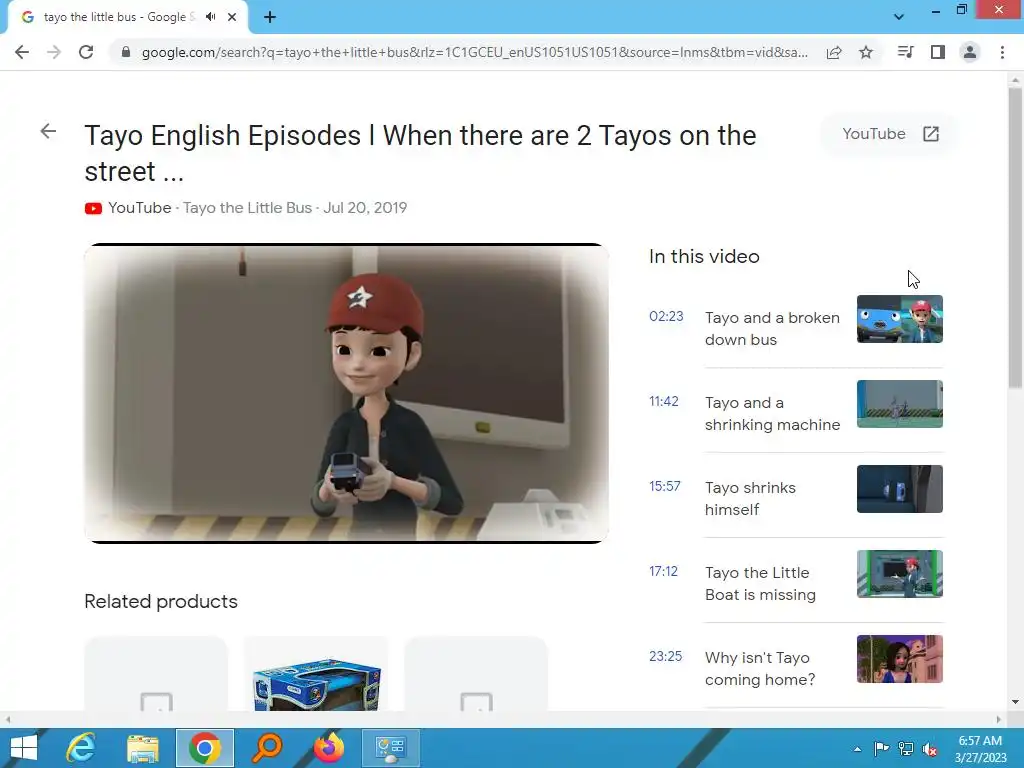Select chapter 'Tayo the Little Boat is missing'
Screen dimensions: 1024x768
pos(760,583)
